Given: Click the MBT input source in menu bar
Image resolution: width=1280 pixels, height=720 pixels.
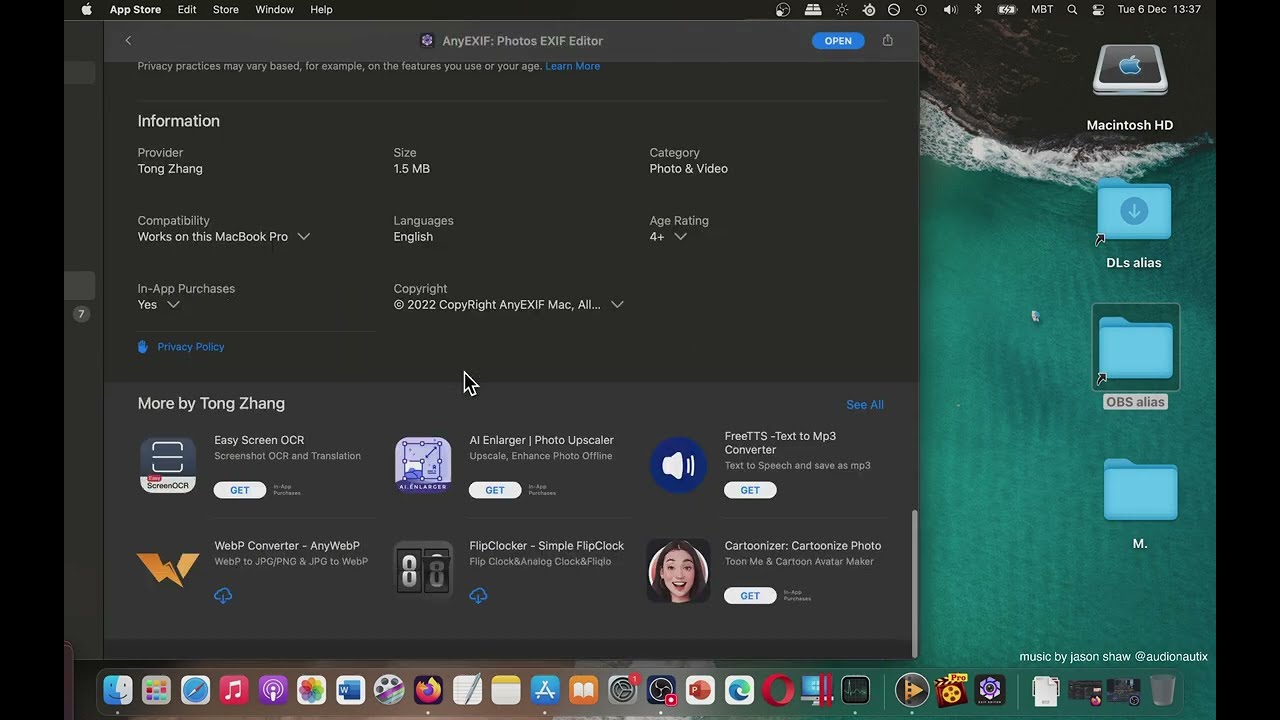Looking at the screenshot, I should pyautogui.click(x=1042, y=9).
